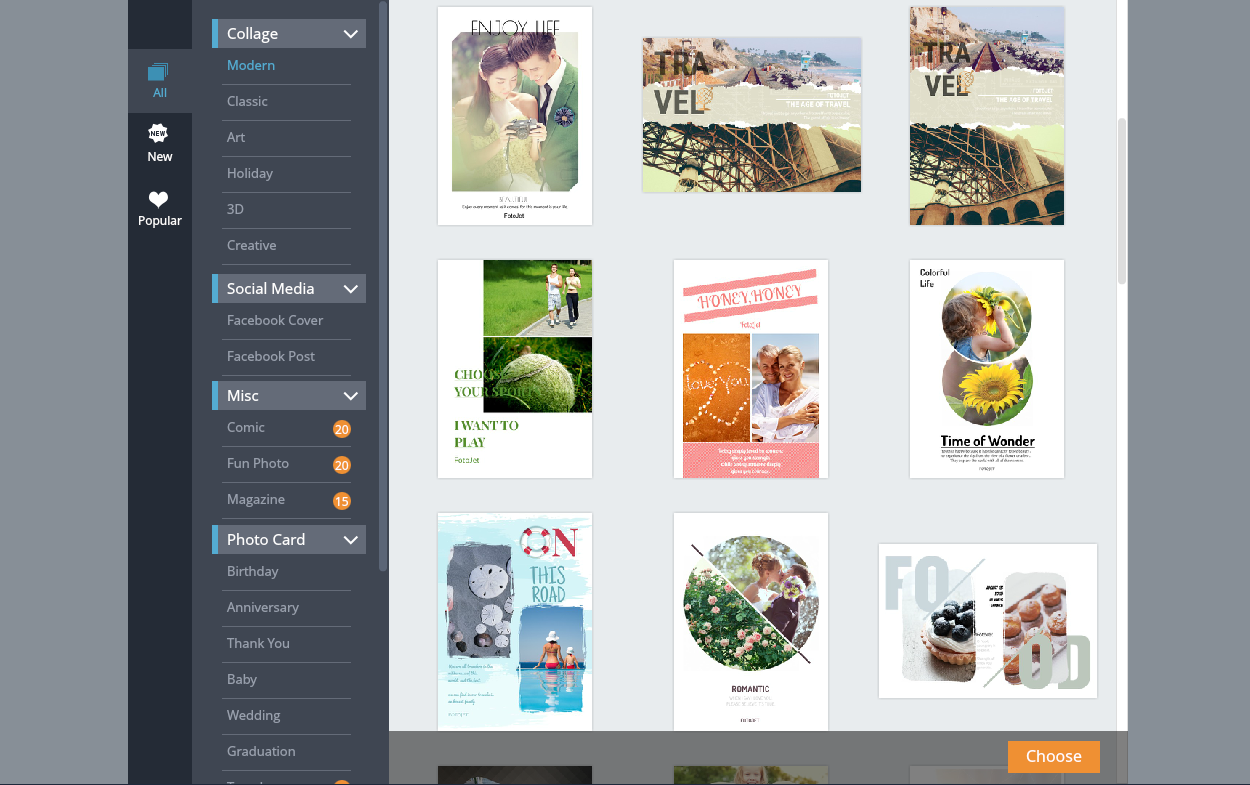Choose the Creative collage category
The width and height of the screenshot is (1250, 785).
pos(252,245)
